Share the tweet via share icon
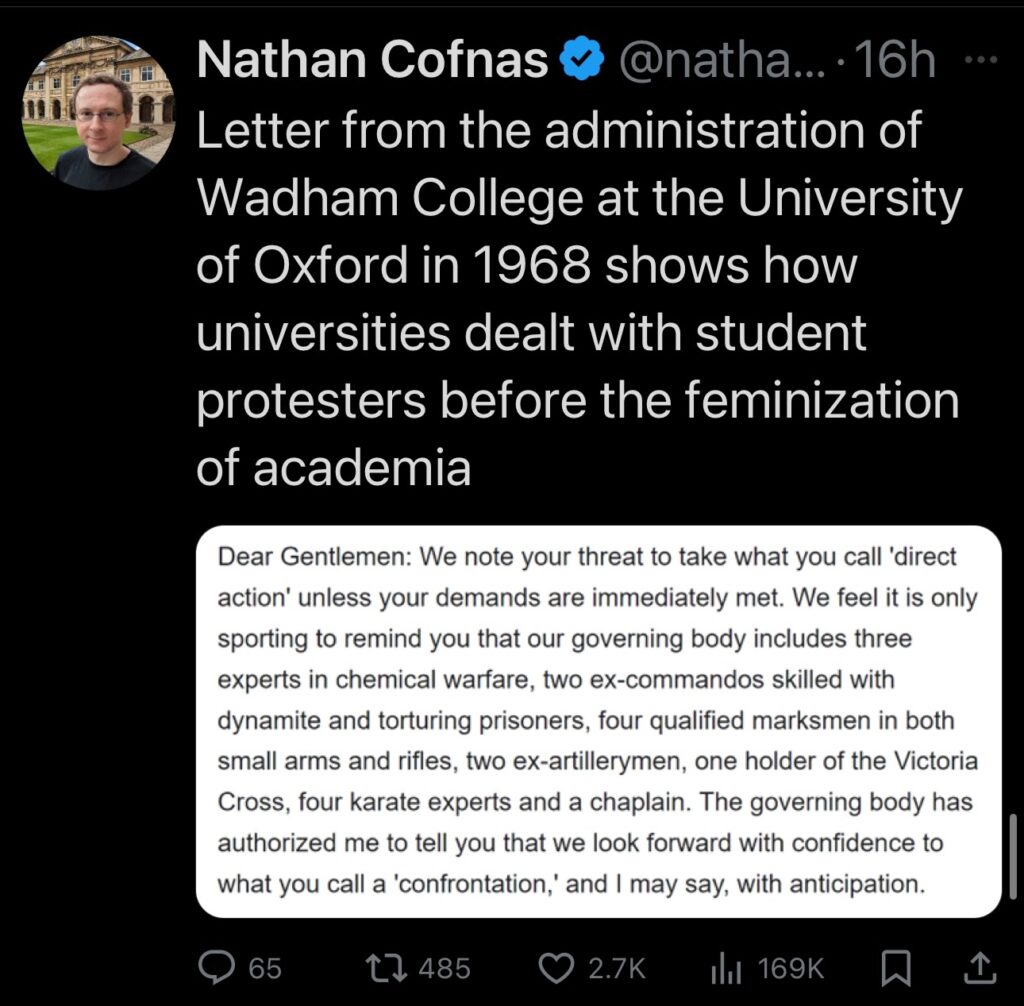 [x=979, y=967]
